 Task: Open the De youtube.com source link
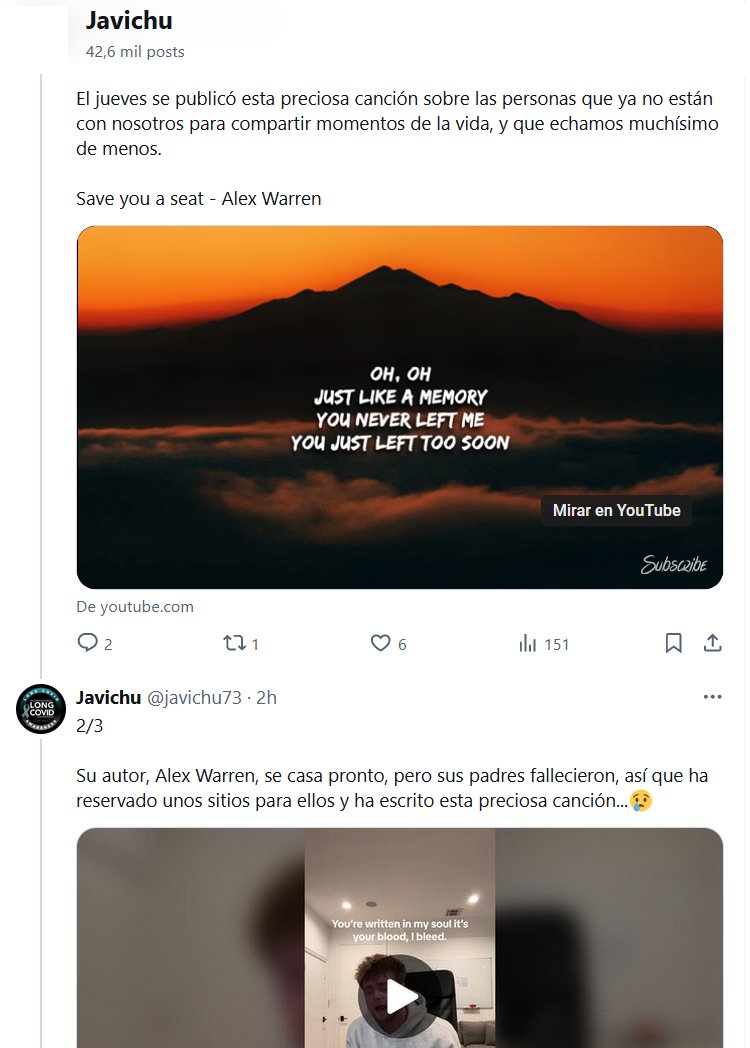[x=135, y=606]
